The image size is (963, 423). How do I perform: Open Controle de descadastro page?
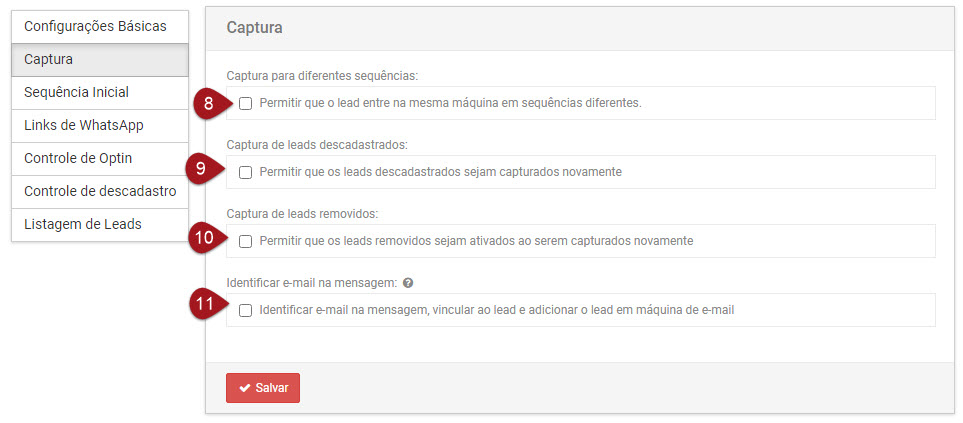click(x=100, y=191)
